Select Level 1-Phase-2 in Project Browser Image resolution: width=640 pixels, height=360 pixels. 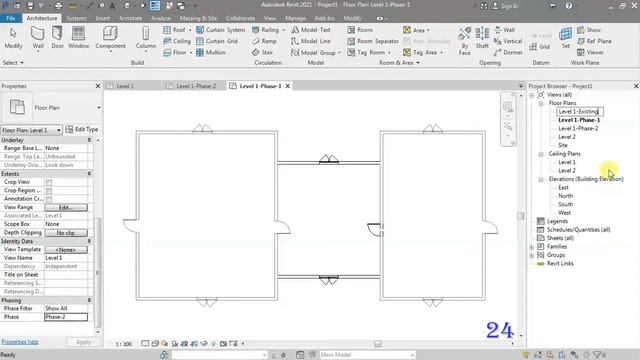(578, 129)
